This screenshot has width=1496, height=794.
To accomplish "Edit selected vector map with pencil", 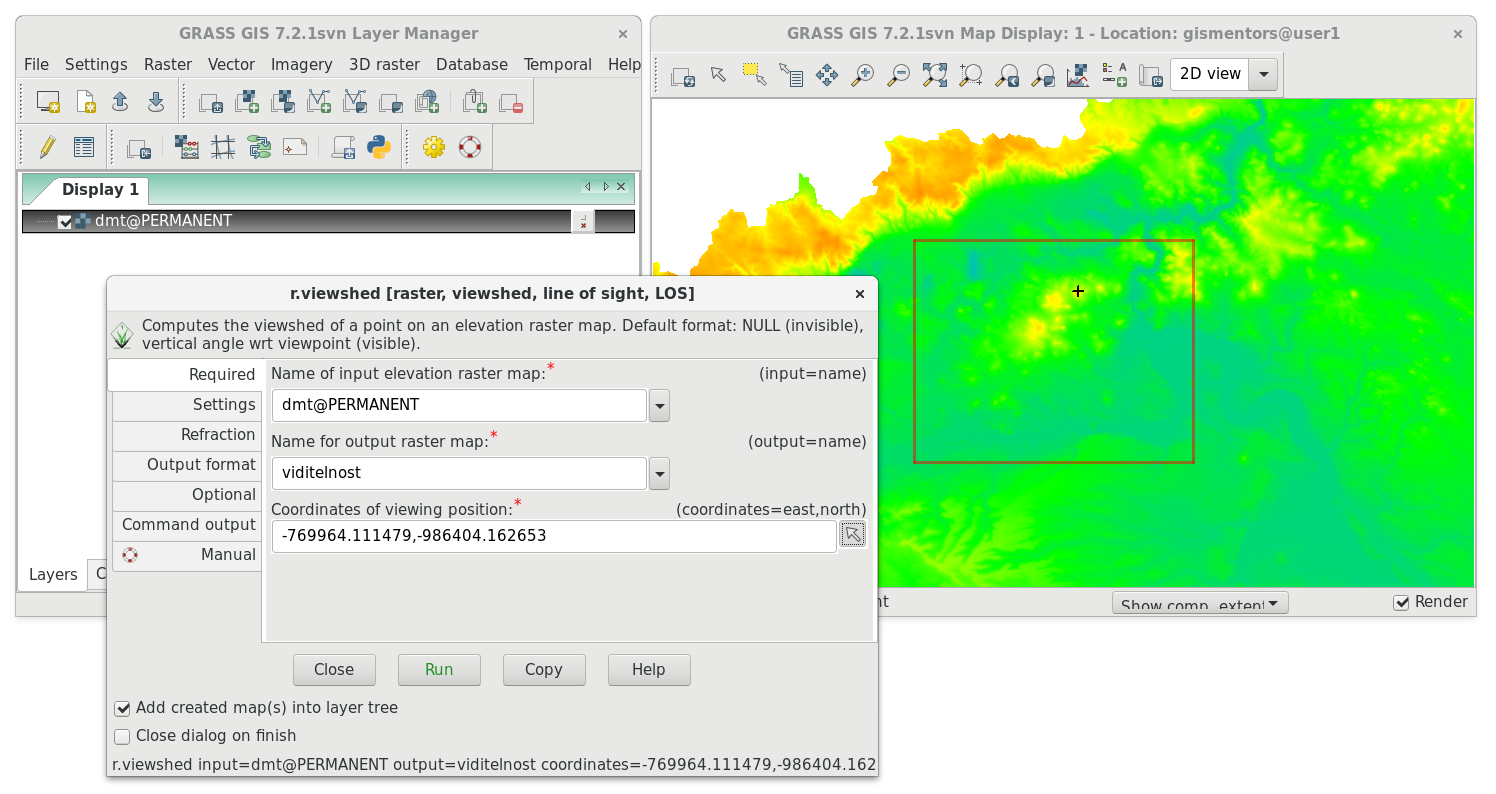I will click(x=48, y=147).
